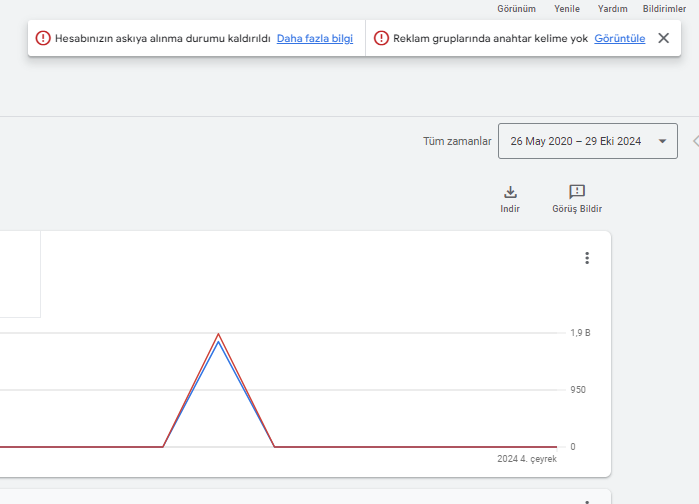Image resolution: width=699 pixels, height=504 pixels.
Task: Click the Tüm zamanlar label
Action: (x=457, y=141)
